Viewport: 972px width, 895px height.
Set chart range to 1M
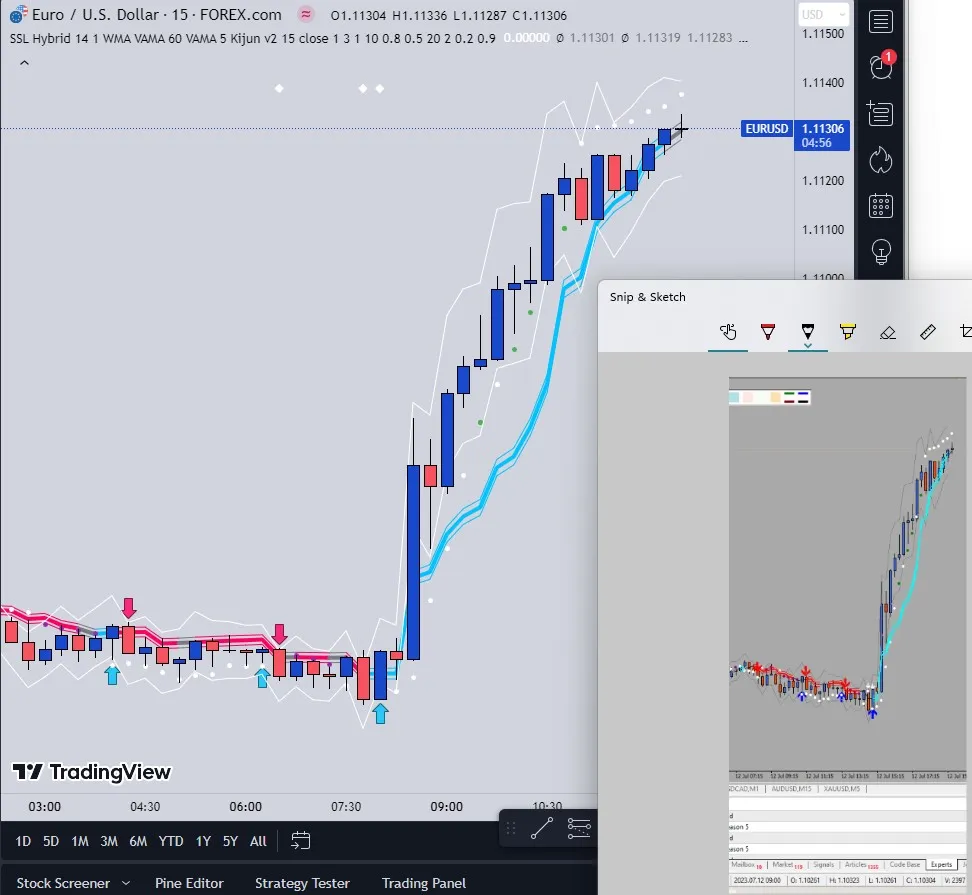pos(80,841)
